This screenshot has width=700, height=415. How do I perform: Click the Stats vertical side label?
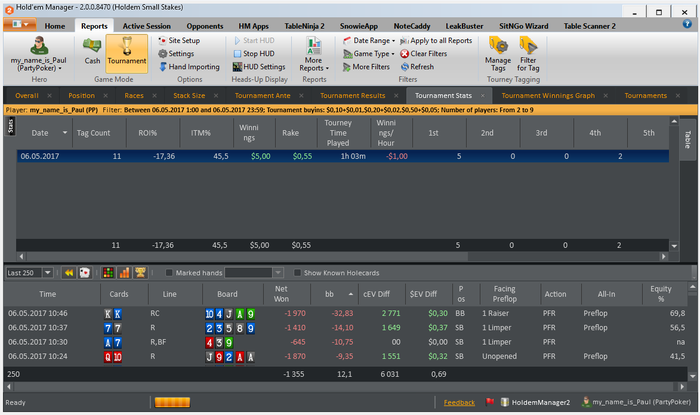[x=11, y=126]
